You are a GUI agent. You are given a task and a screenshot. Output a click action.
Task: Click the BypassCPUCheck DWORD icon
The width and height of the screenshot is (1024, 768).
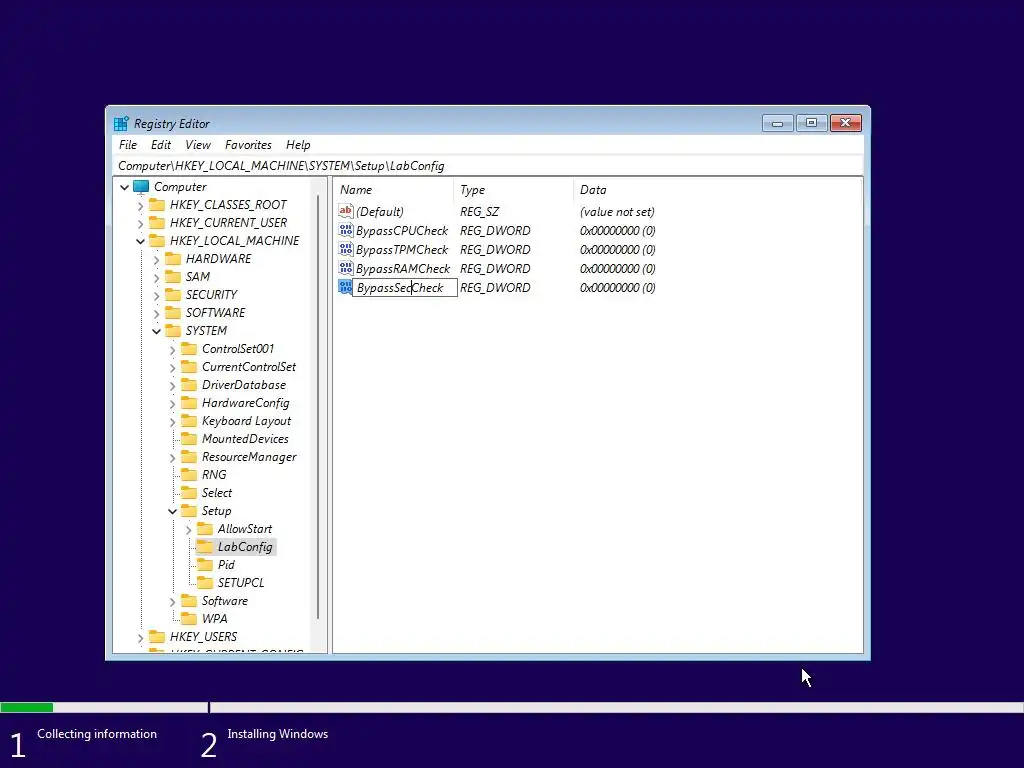point(345,230)
